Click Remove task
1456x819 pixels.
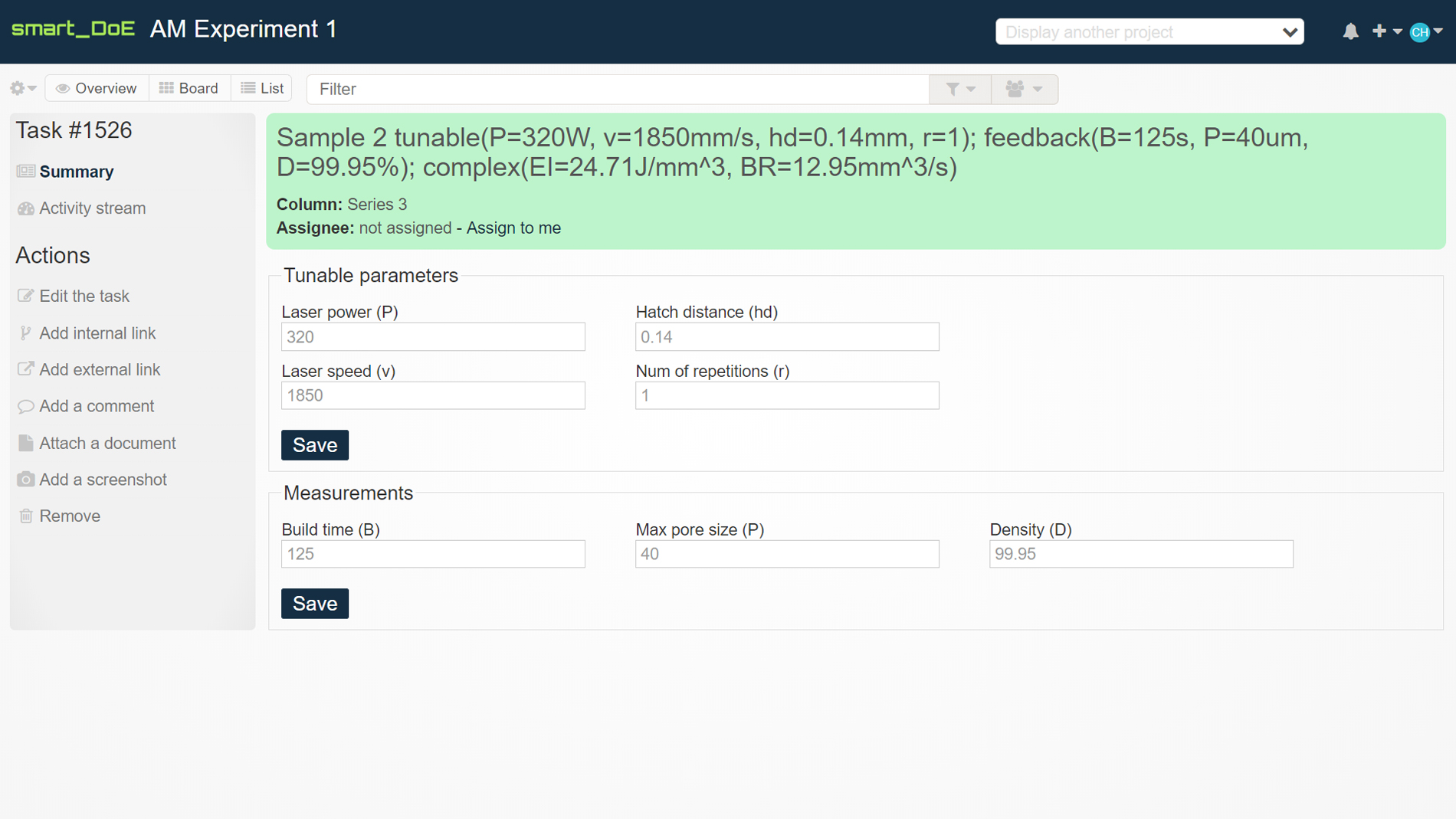[x=70, y=516]
